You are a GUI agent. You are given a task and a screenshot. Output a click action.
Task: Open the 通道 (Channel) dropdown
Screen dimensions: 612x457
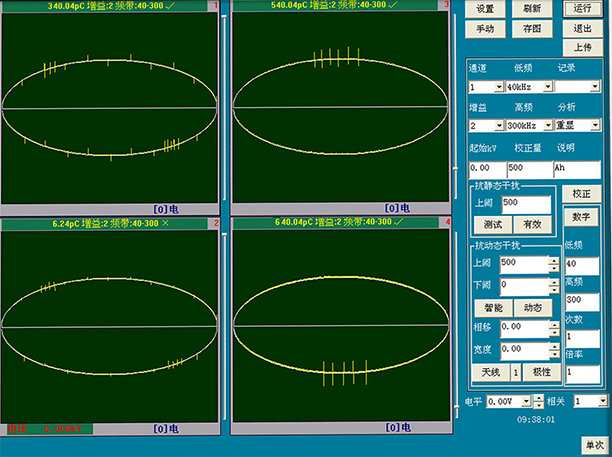pyautogui.click(x=499, y=87)
